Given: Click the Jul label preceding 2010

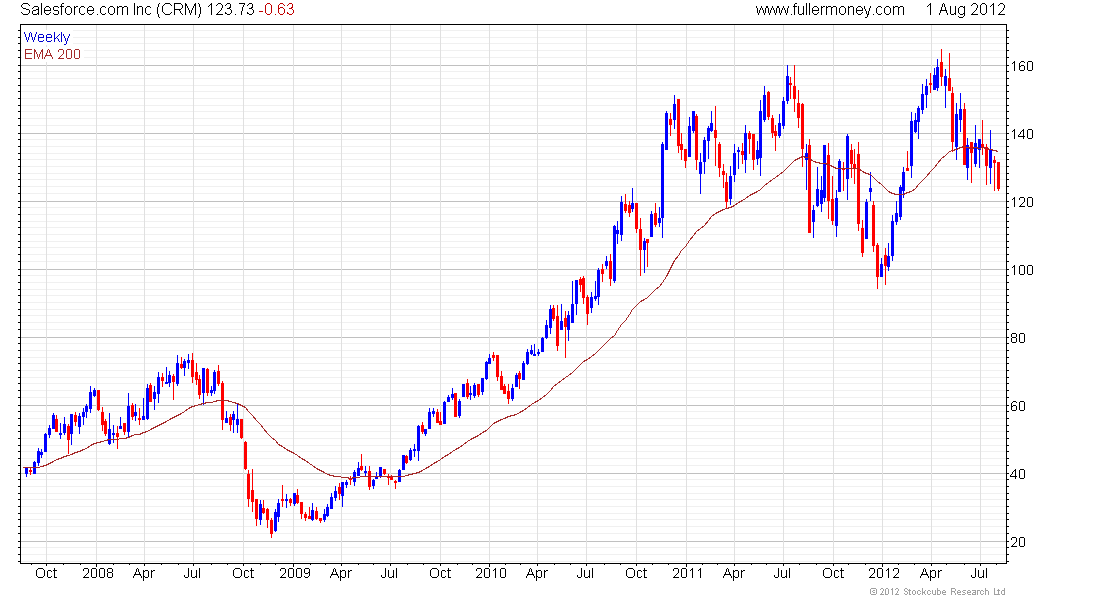Looking at the screenshot, I should (x=389, y=573).
